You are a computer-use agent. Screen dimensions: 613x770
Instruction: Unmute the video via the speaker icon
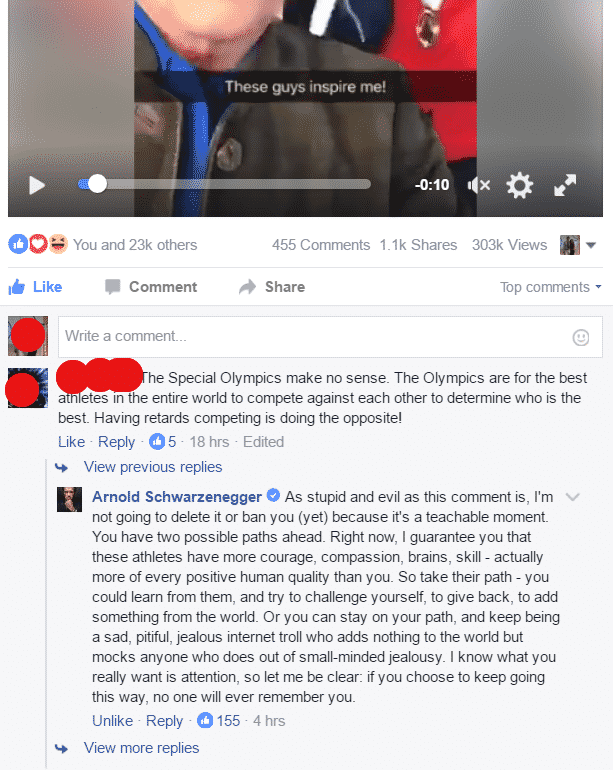pyautogui.click(x=478, y=185)
